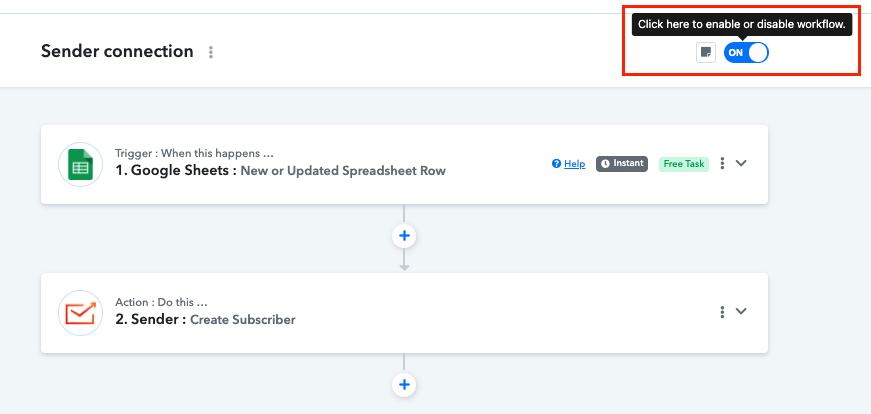The image size is (871, 414).
Task: Click the enable or disable workflow tooltip
Action: [x=742, y=24]
